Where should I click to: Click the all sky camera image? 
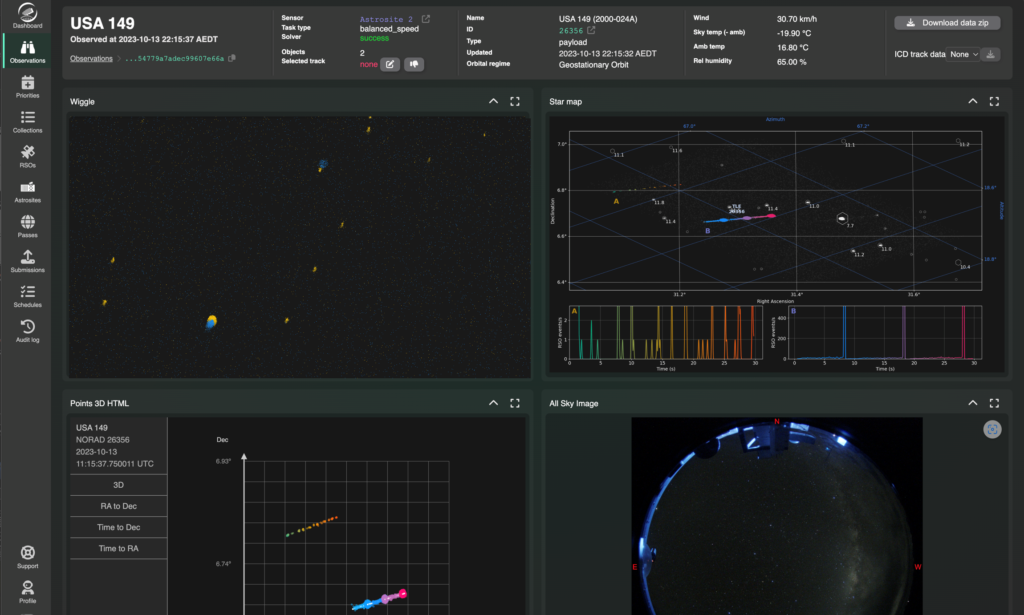[777, 516]
